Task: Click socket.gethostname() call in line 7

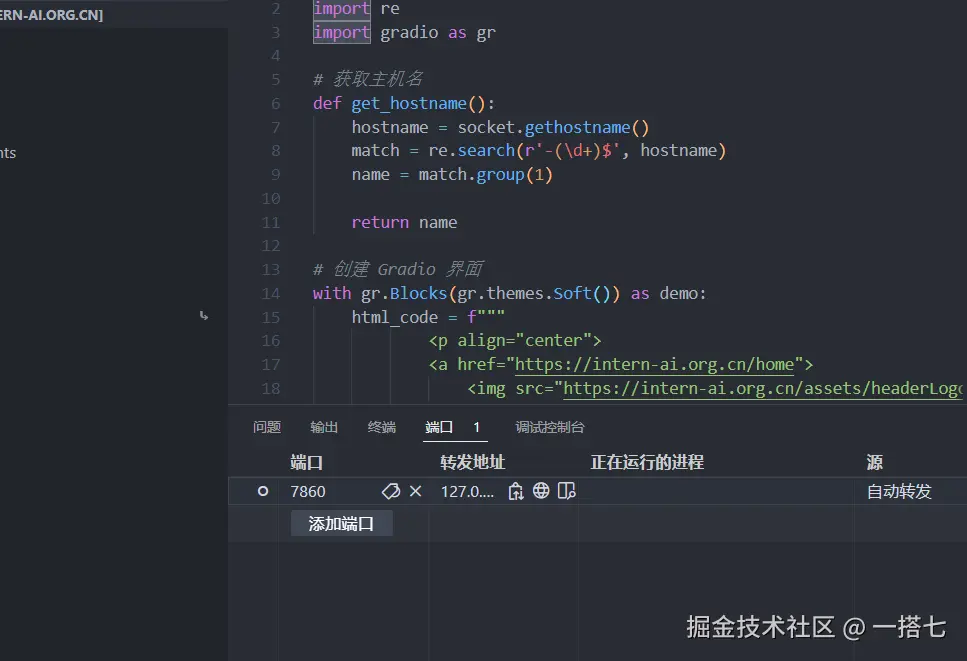Action: (x=553, y=128)
